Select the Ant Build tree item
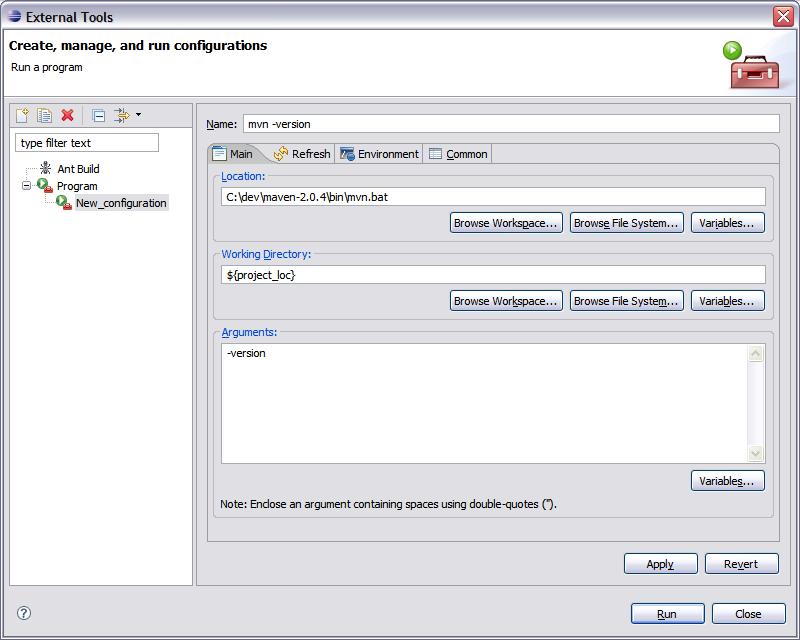Screen dimensions: 800x640 pyautogui.click(x=78, y=169)
